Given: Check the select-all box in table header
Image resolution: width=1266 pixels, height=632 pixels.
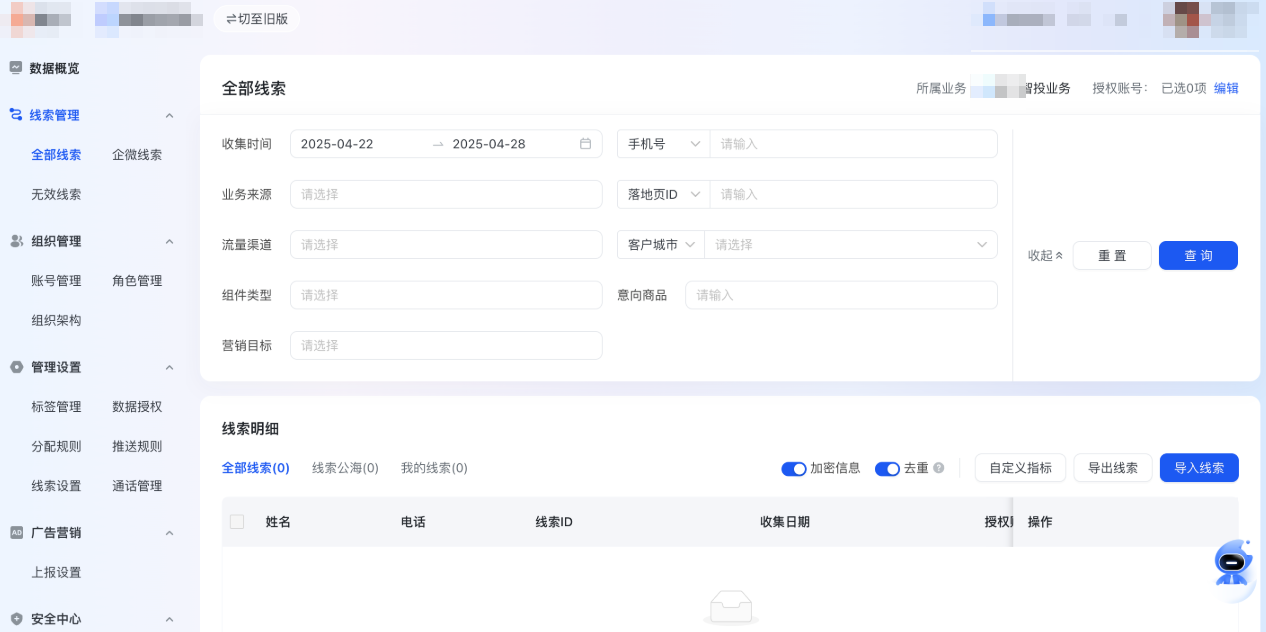Looking at the screenshot, I should tap(236, 521).
